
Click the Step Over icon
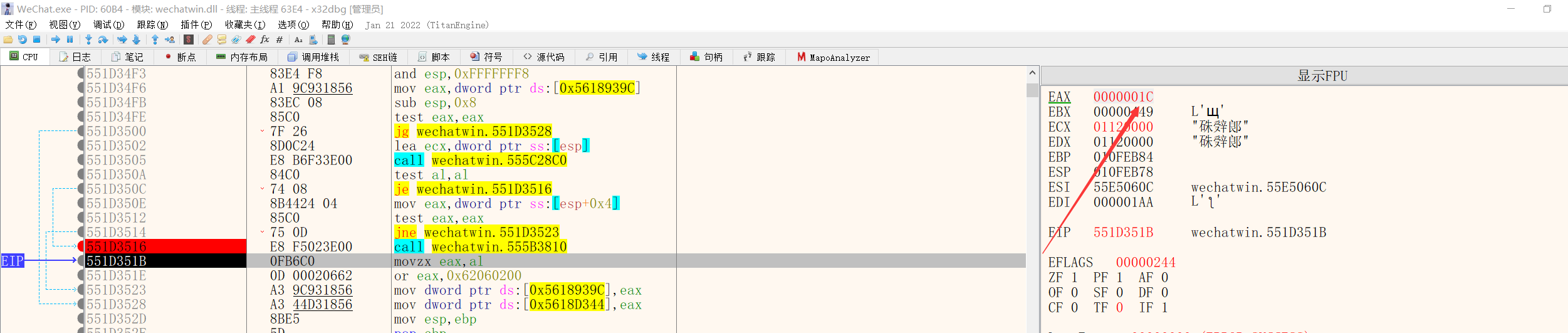tap(103, 40)
